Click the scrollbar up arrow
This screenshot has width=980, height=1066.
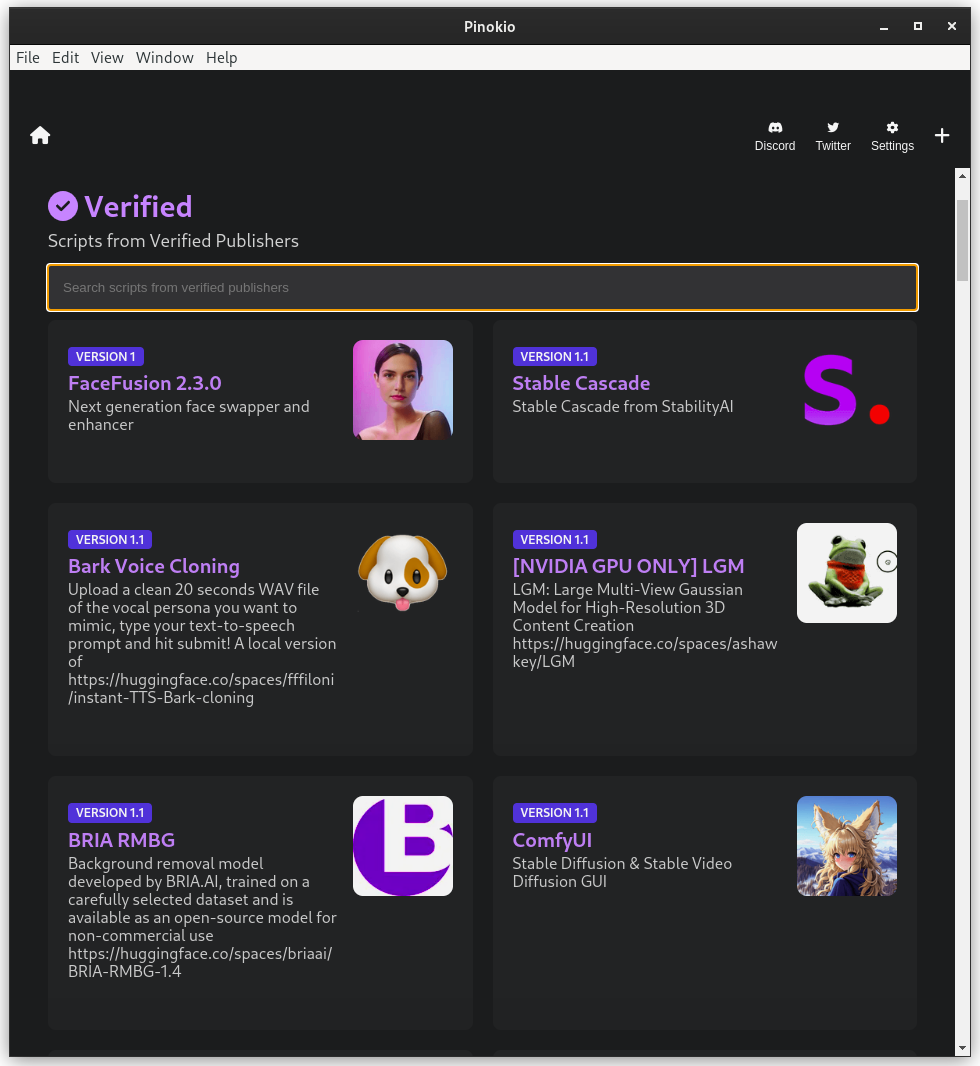(x=962, y=175)
